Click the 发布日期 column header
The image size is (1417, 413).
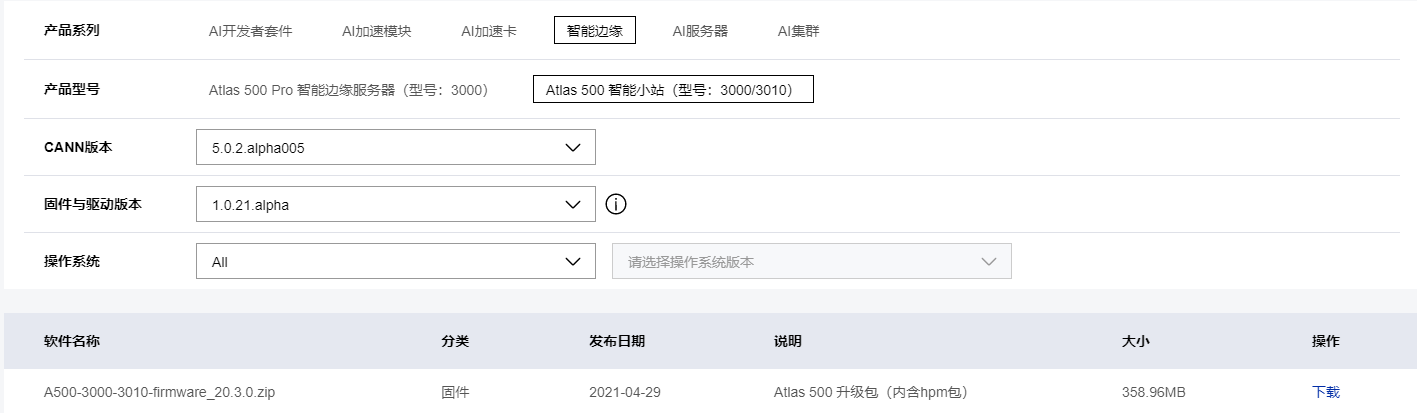[x=617, y=341]
